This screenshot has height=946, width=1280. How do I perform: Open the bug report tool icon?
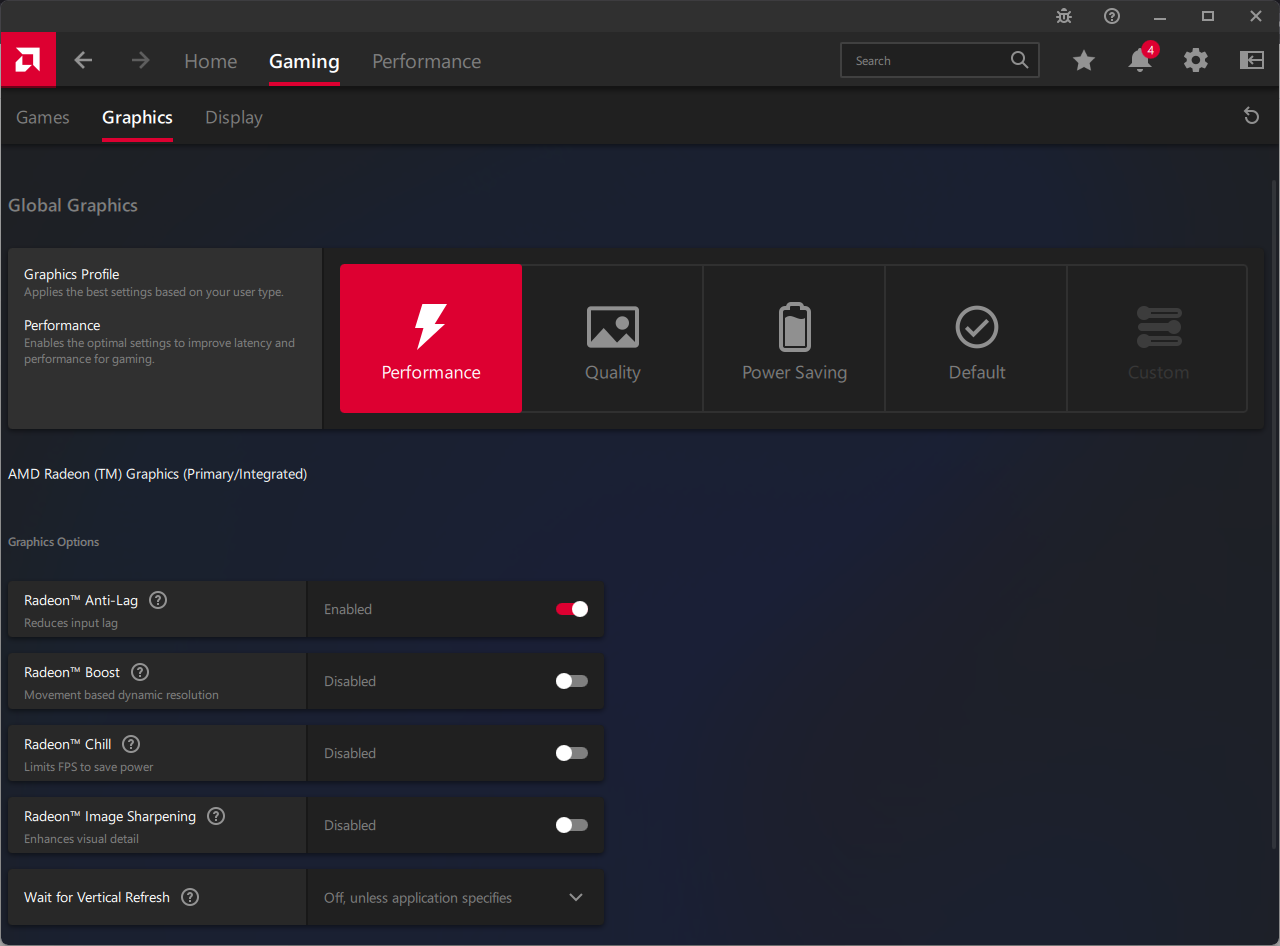[1064, 16]
